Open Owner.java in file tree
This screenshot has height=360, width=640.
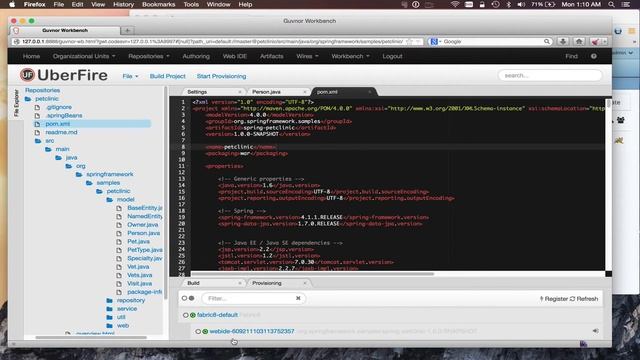point(142,225)
